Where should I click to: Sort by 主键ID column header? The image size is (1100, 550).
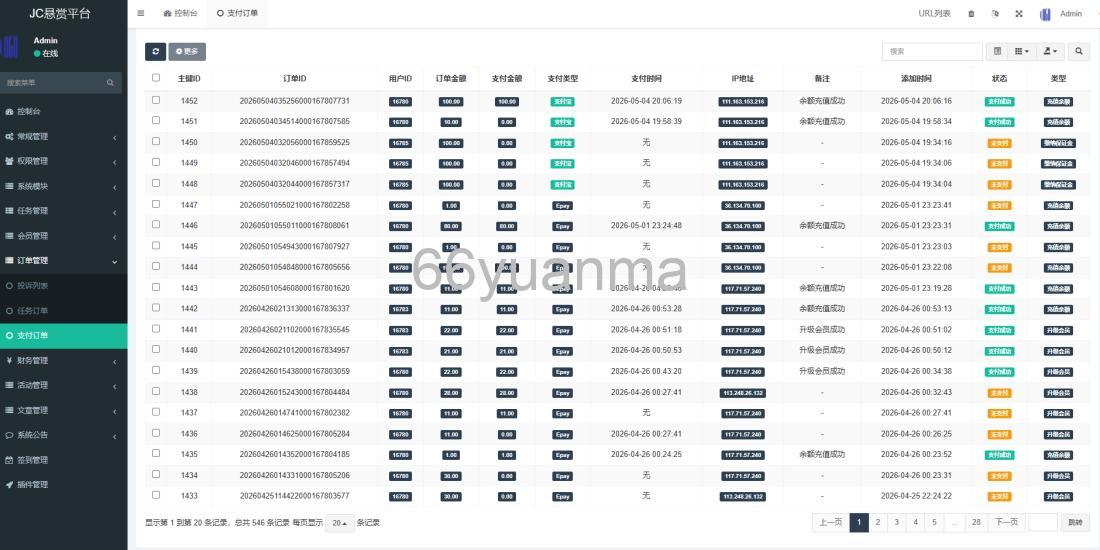tap(189, 79)
